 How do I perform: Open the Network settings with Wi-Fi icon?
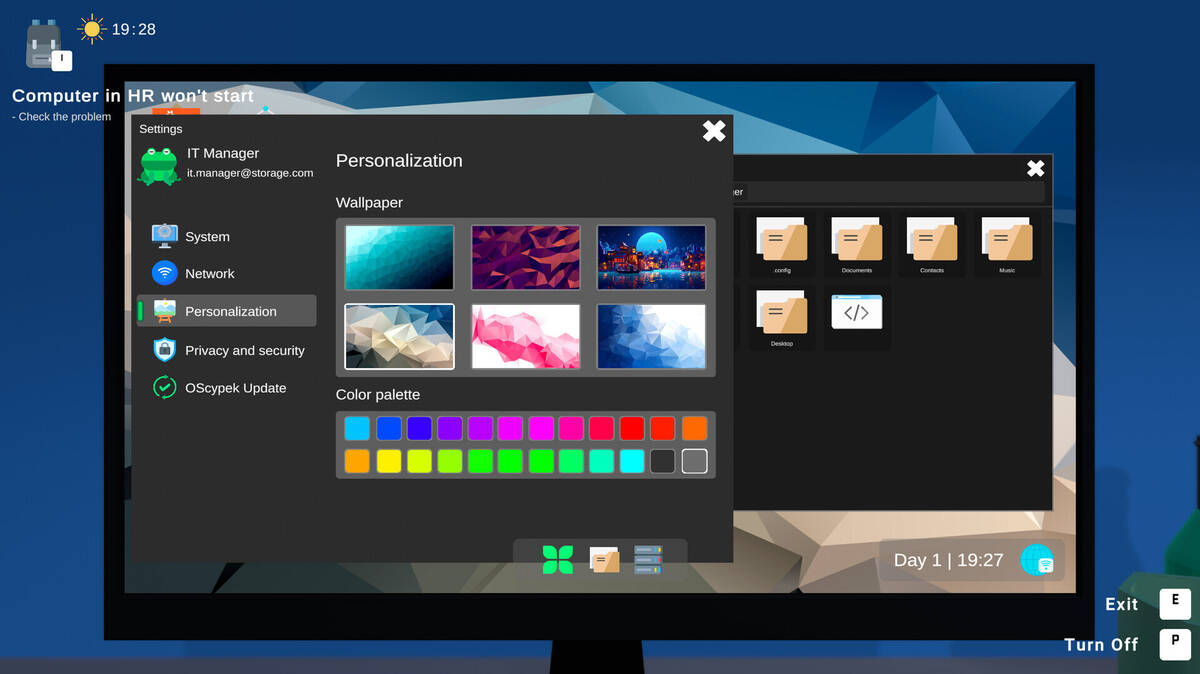[208, 274]
